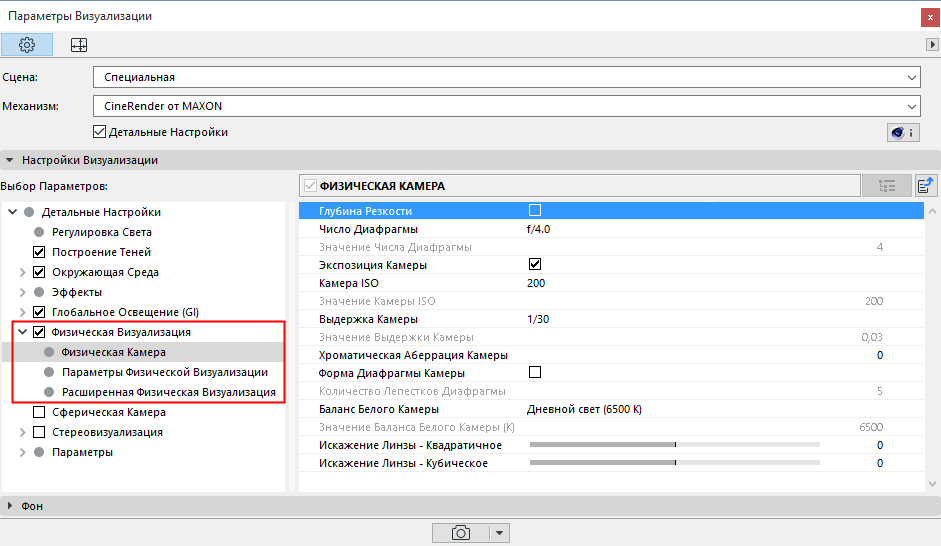Click Баланс Белого Камеры value Дневной свет
Viewport: 941px width, 546px height.
(x=584, y=409)
